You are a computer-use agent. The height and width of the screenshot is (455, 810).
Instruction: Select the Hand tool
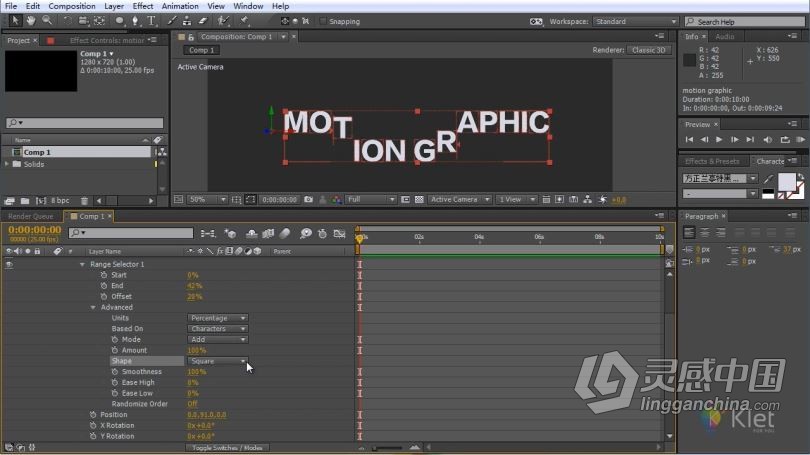tap(31, 21)
